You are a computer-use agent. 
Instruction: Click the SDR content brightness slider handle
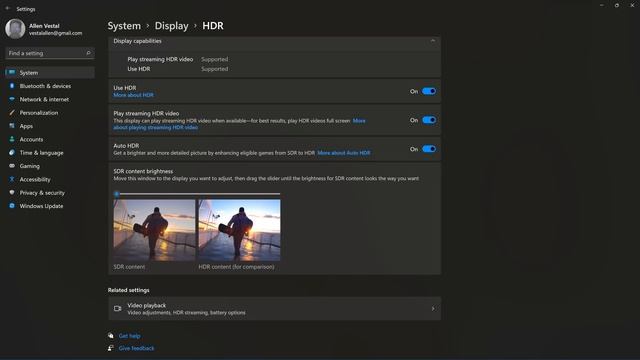116,194
